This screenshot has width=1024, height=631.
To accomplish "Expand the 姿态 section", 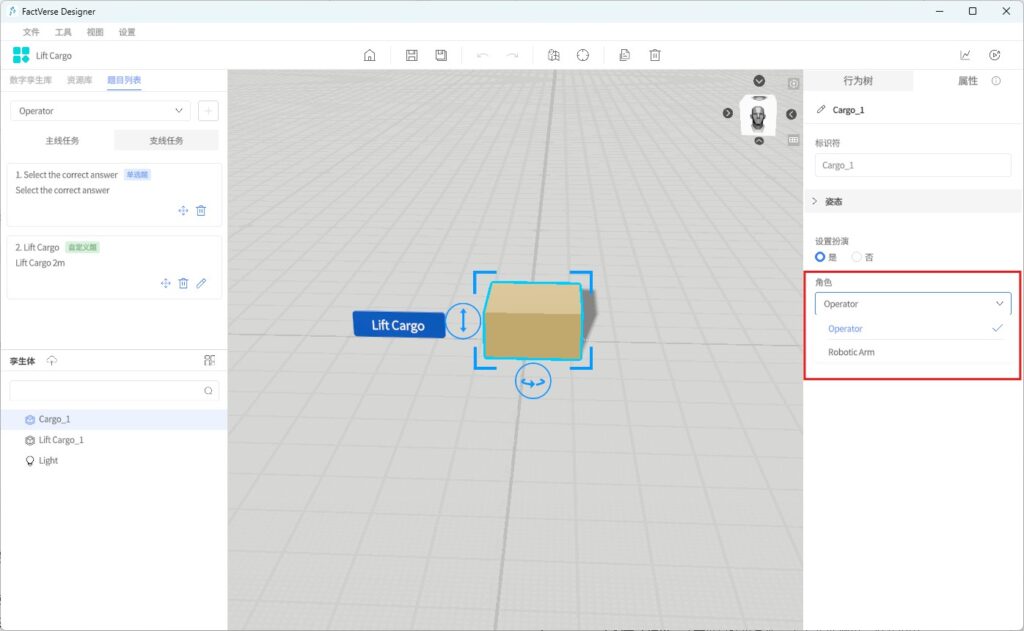I will pyautogui.click(x=815, y=202).
